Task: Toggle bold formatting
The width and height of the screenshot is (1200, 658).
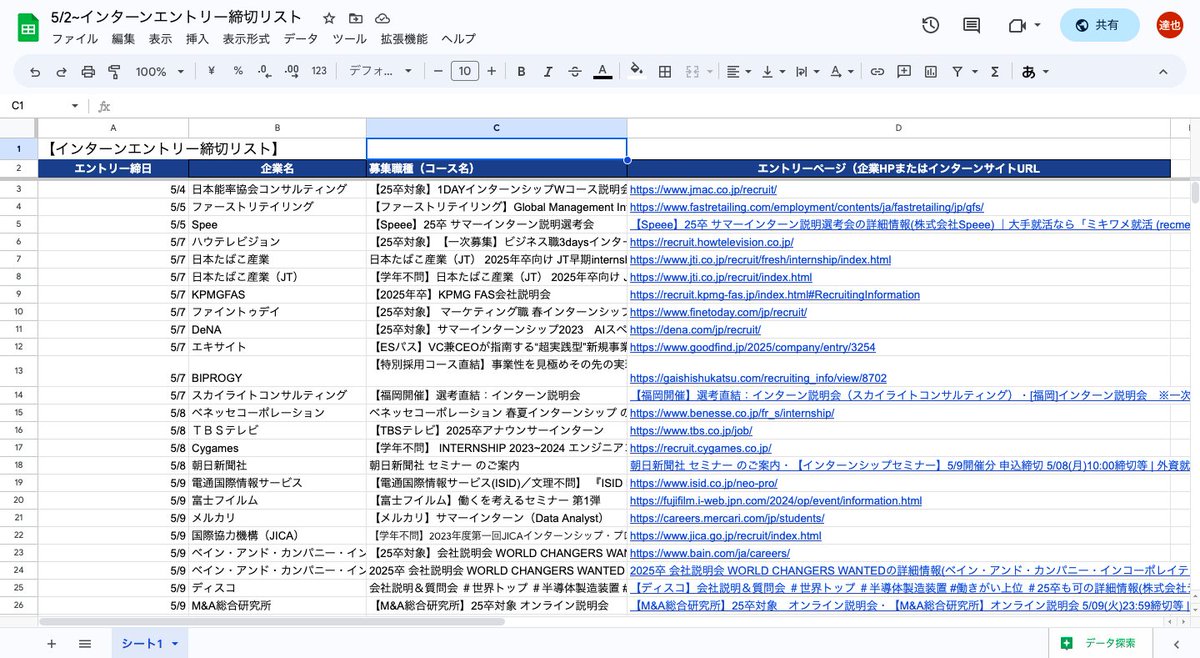Action: click(521, 71)
